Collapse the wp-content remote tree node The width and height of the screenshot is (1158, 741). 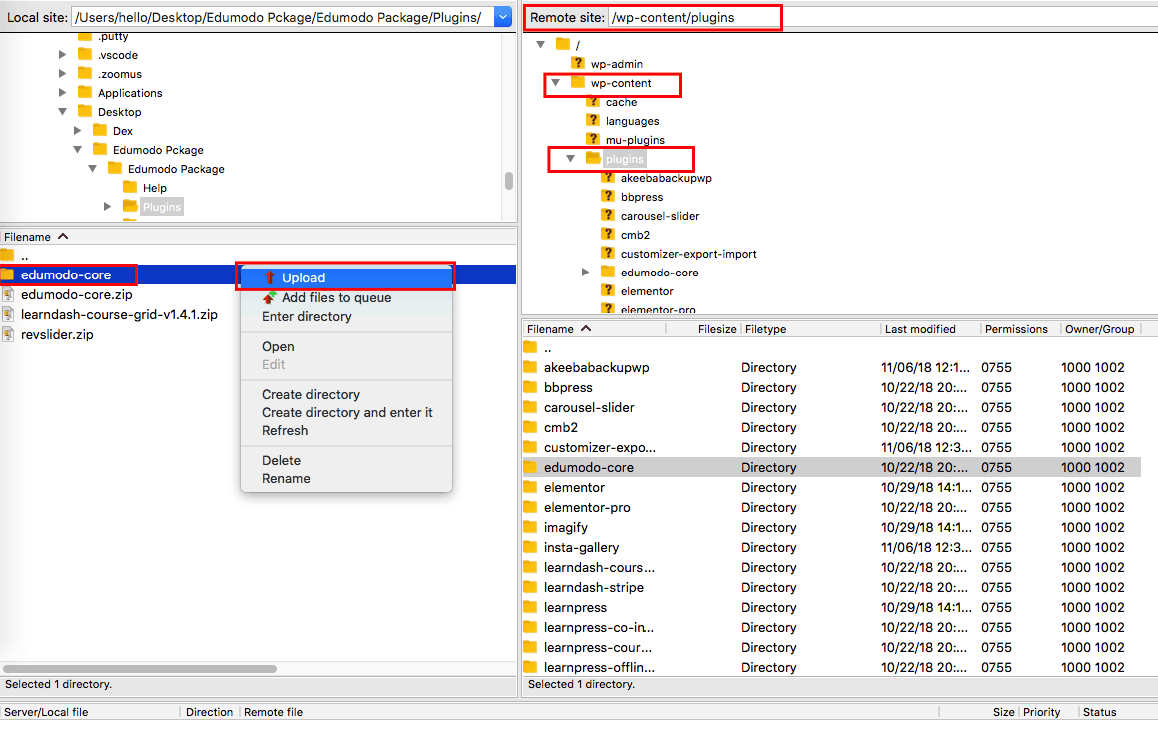coord(556,83)
